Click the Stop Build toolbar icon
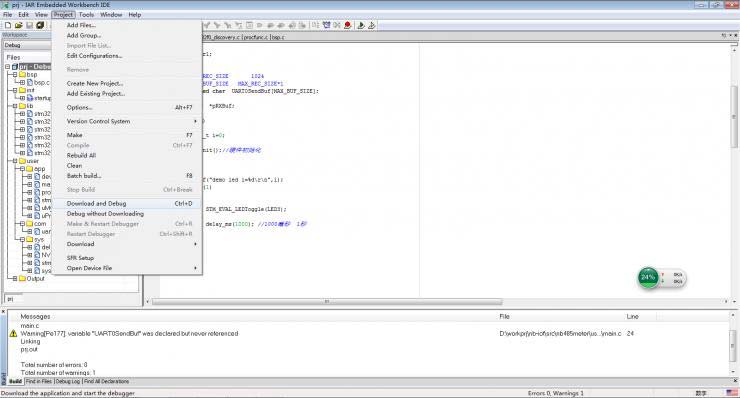The width and height of the screenshot is (740, 398). click(336, 25)
